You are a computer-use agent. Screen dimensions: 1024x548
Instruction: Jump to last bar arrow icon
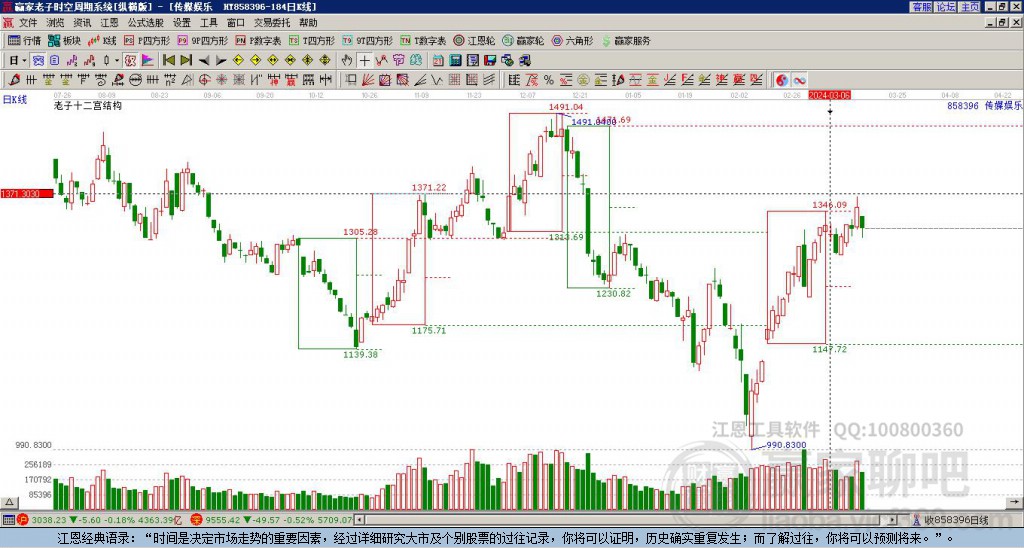point(185,60)
